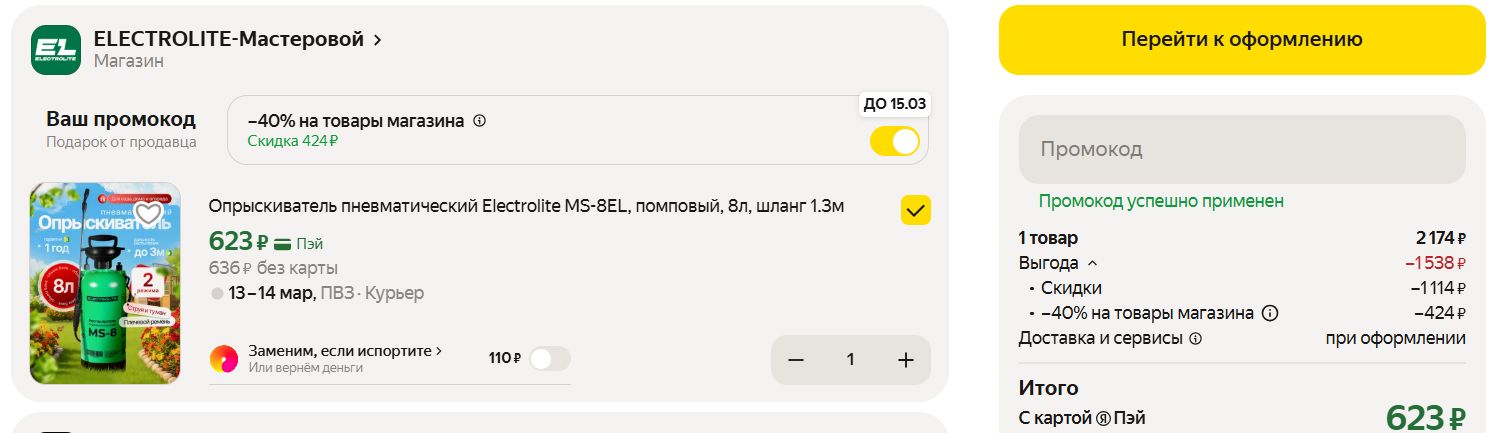
Task: Click the sprayer product thumbnail image
Action: (x=105, y=283)
